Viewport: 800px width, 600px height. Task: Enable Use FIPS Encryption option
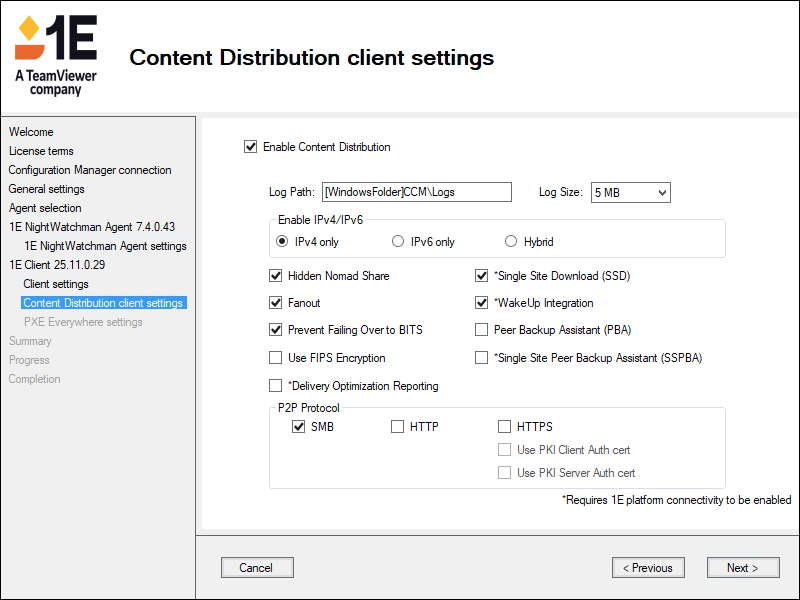tap(276, 358)
